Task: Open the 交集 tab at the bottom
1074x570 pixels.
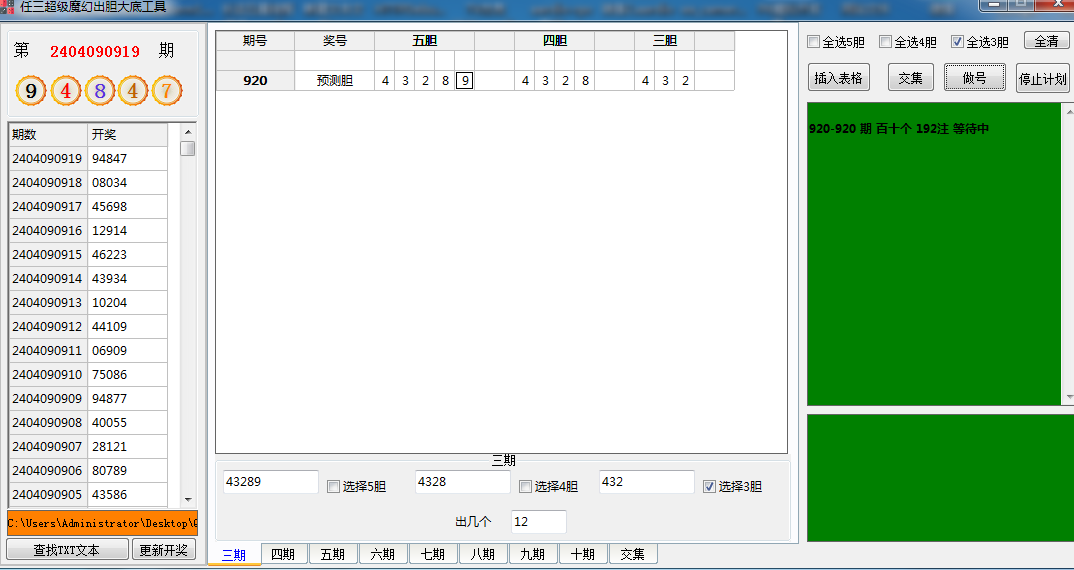Action: 632,554
